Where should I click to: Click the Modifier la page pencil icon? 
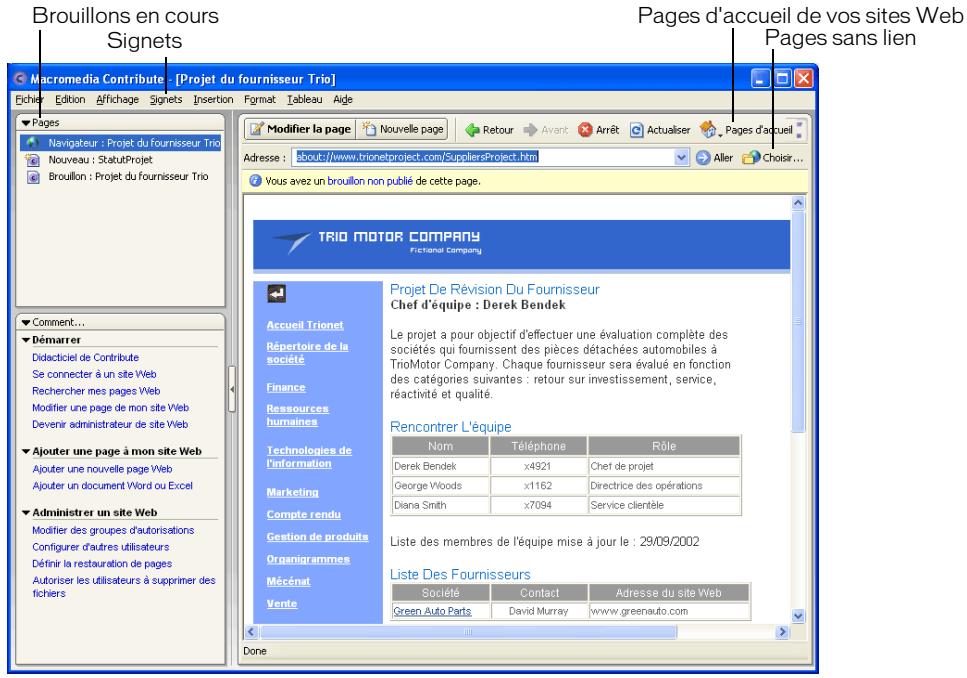(257, 129)
